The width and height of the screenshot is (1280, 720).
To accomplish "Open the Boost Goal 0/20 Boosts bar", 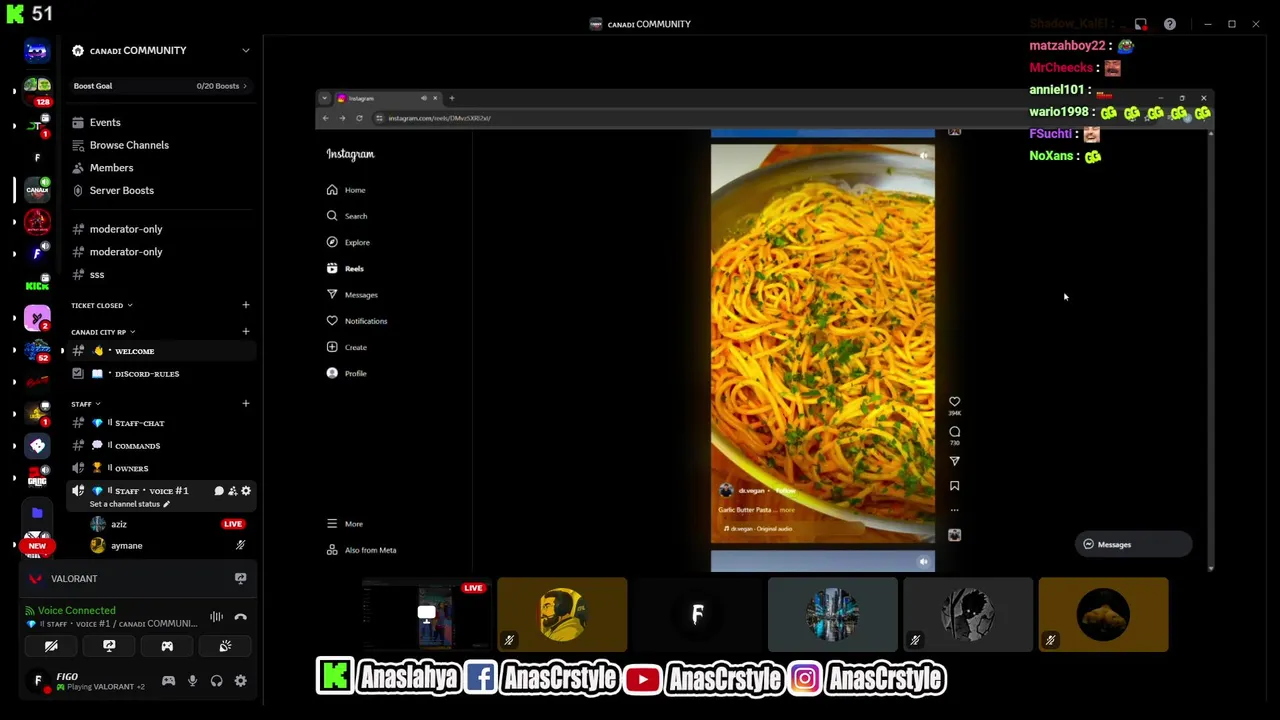I will pyautogui.click(x=160, y=86).
